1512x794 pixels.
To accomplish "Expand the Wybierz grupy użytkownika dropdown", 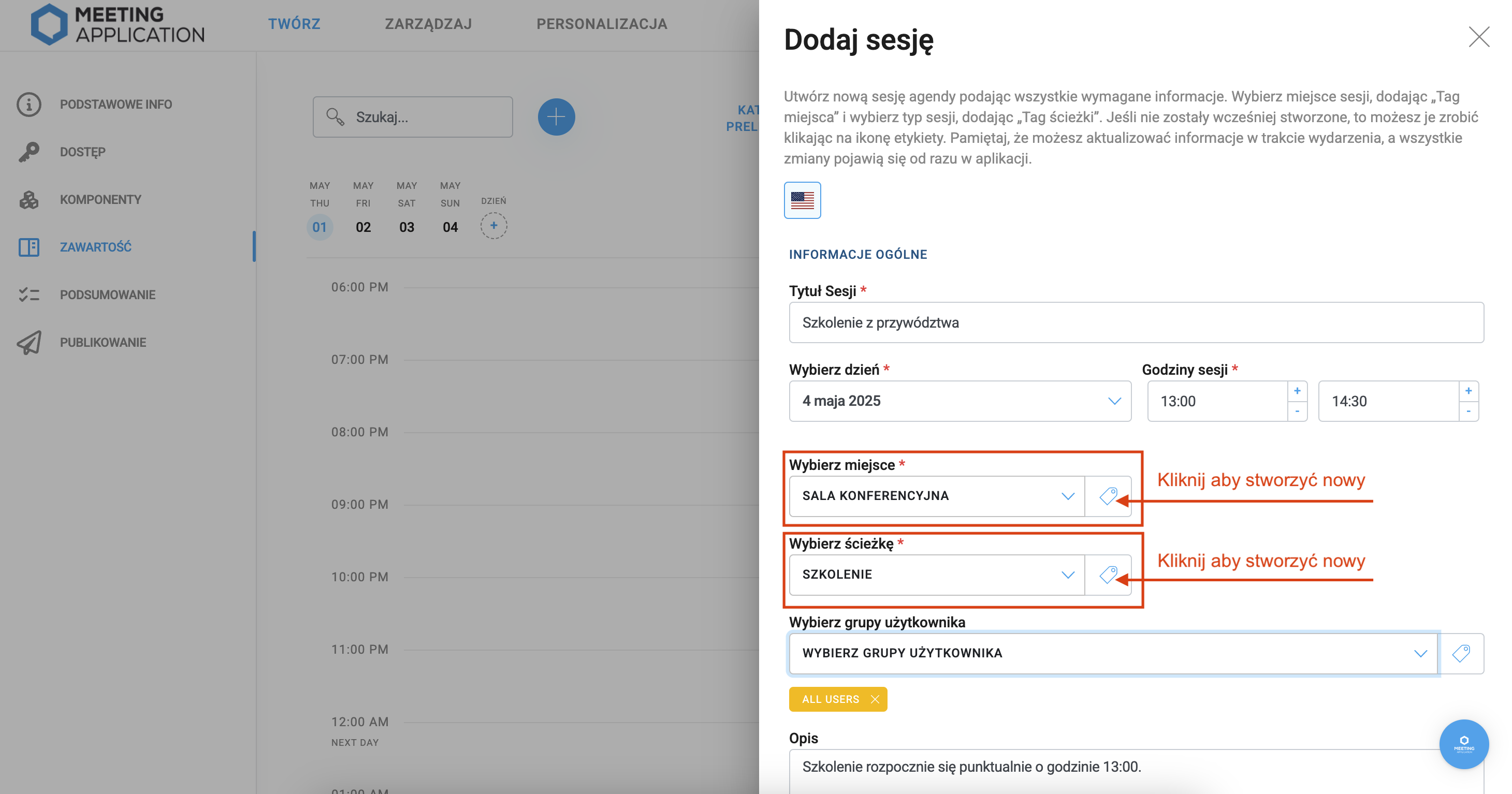I will click(1113, 653).
